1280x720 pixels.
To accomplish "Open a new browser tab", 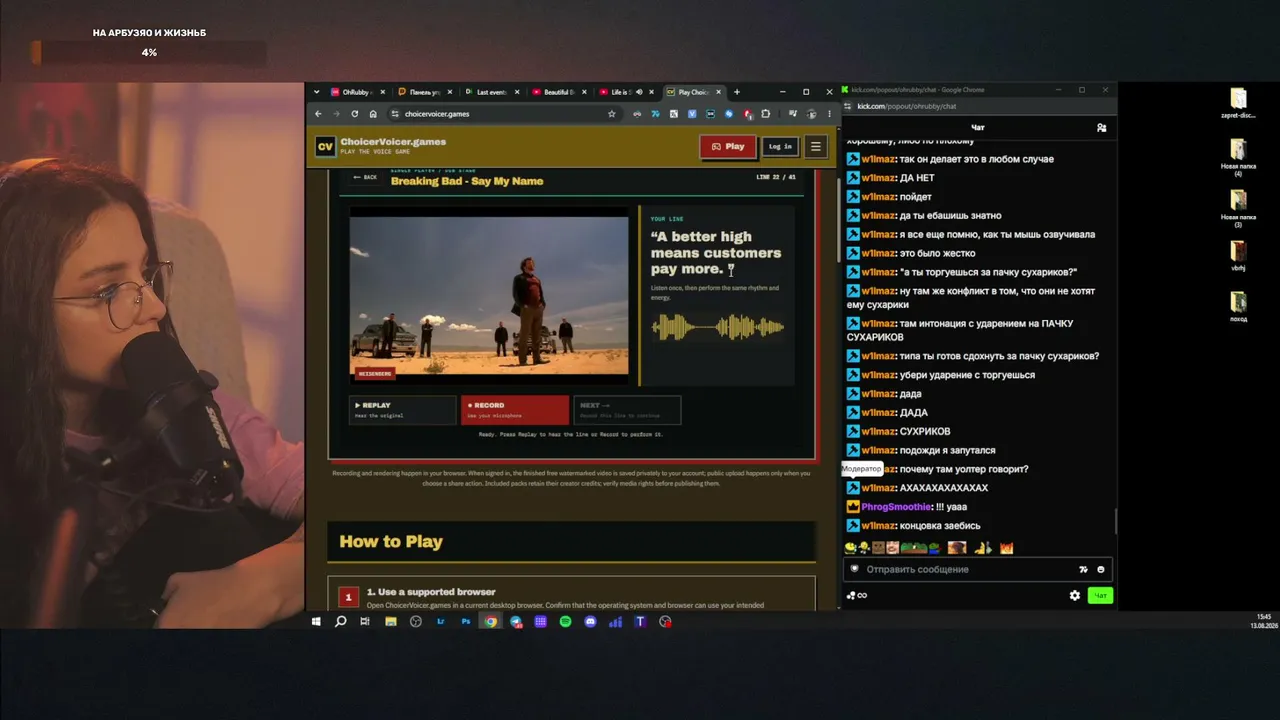I will [737, 92].
